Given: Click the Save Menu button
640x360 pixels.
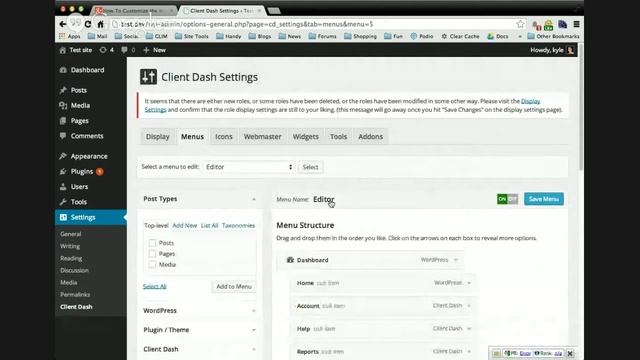Looking at the screenshot, I should coord(544,199).
